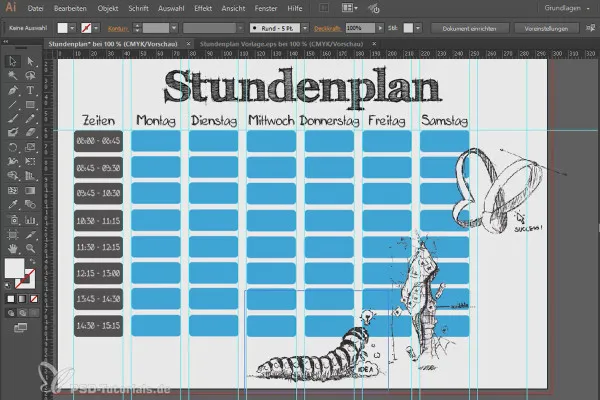Select the Eraser tool
Screen dimensions: 600x400
pyautogui.click(x=30, y=133)
